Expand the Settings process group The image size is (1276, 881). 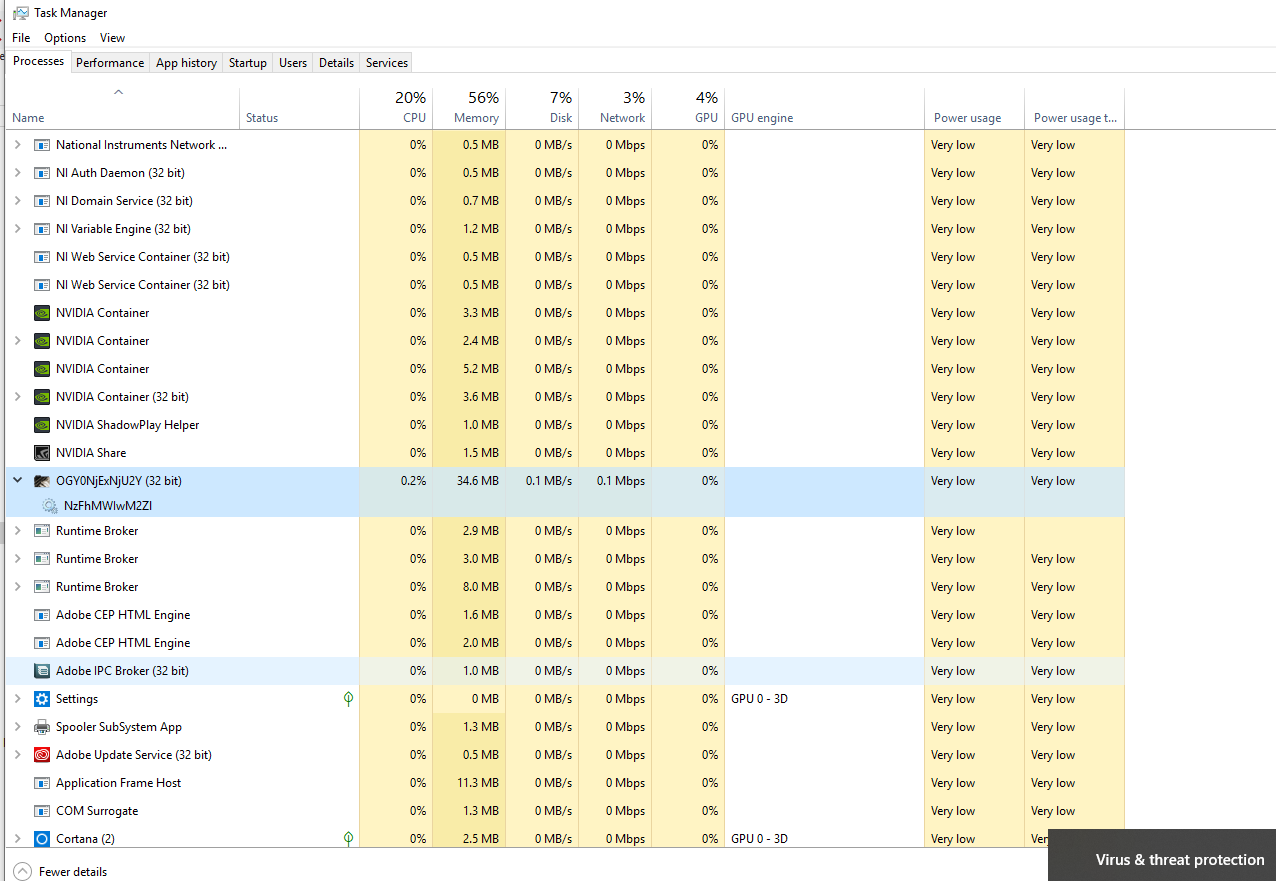coord(17,699)
